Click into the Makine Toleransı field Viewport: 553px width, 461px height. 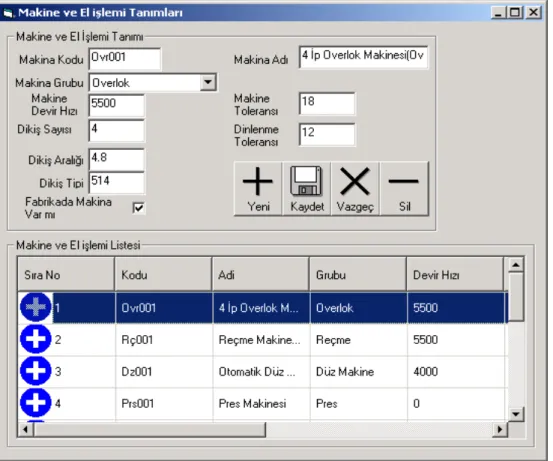click(x=327, y=104)
